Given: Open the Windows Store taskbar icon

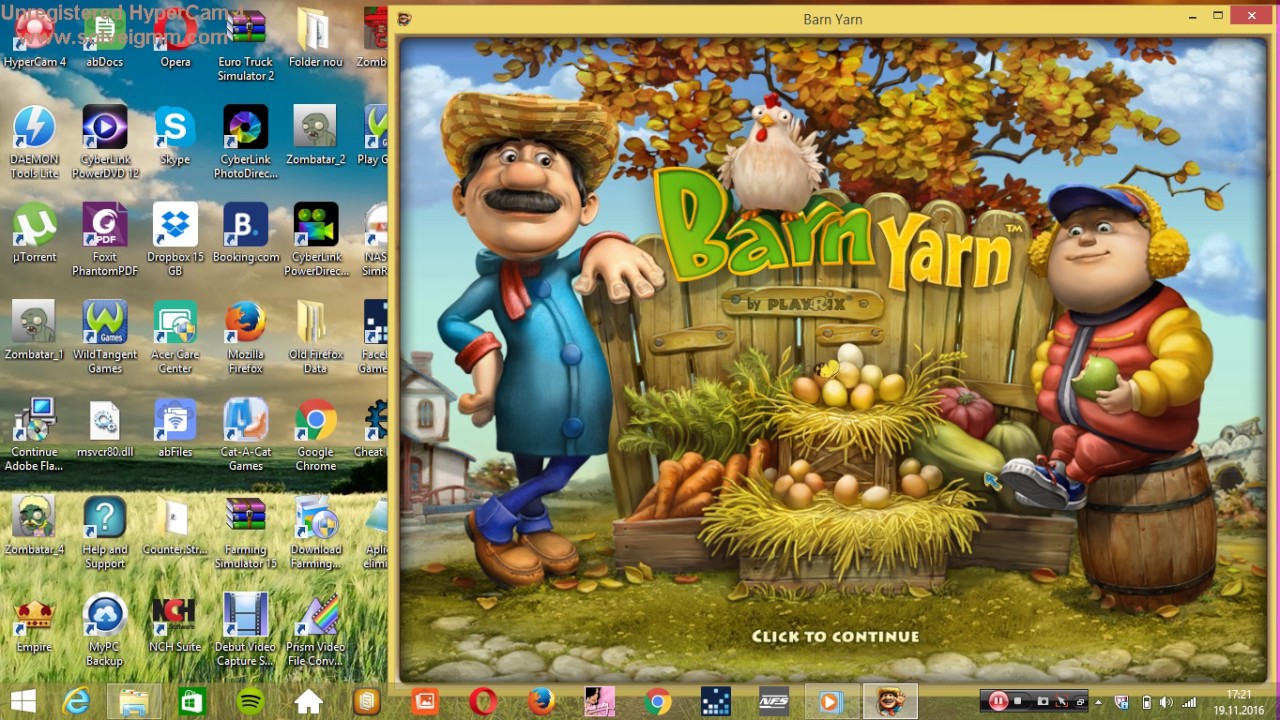Looking at the screenshot, I should pos(192,702).
